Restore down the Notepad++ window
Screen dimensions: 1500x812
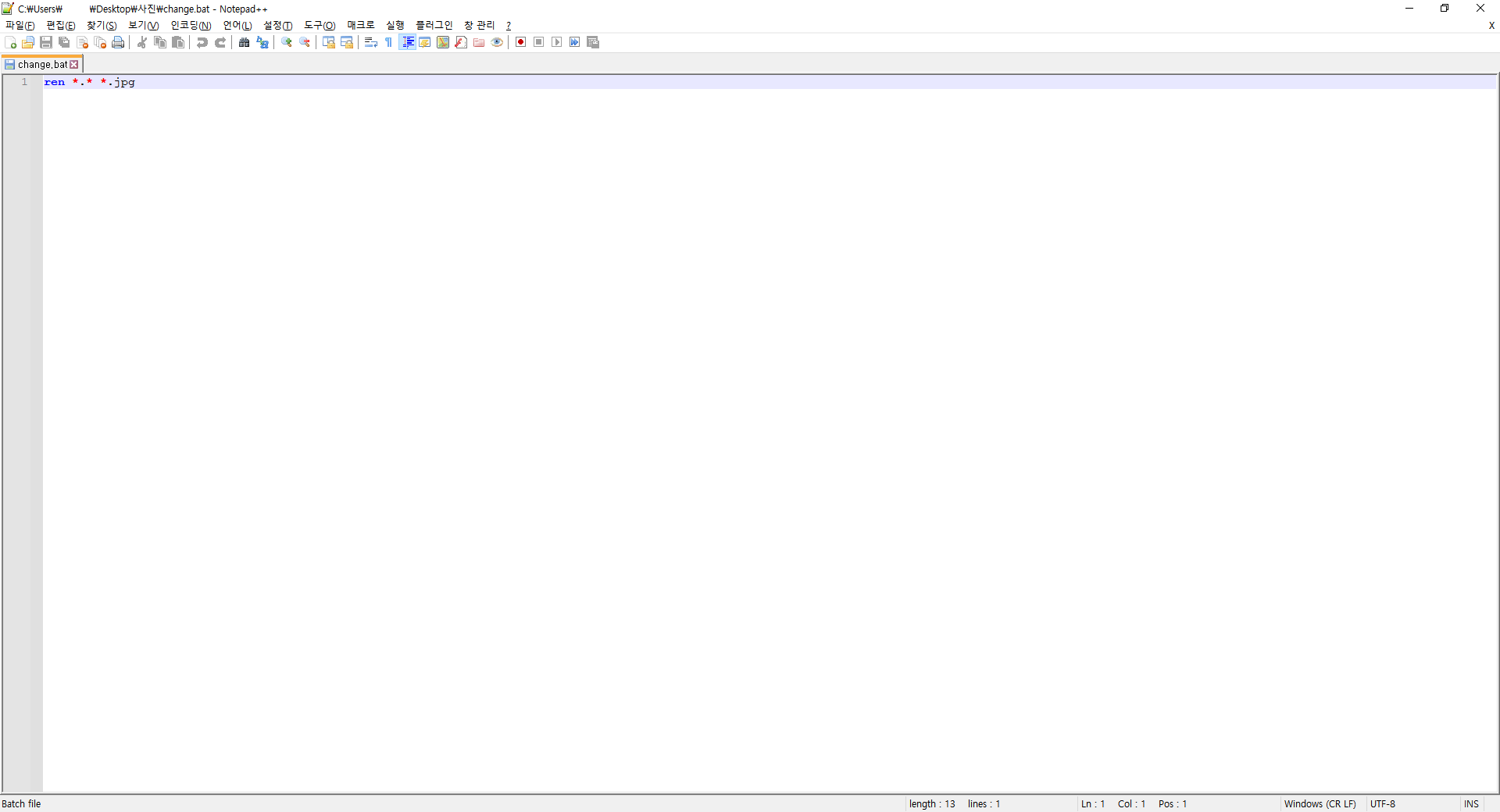(1445, 9)
